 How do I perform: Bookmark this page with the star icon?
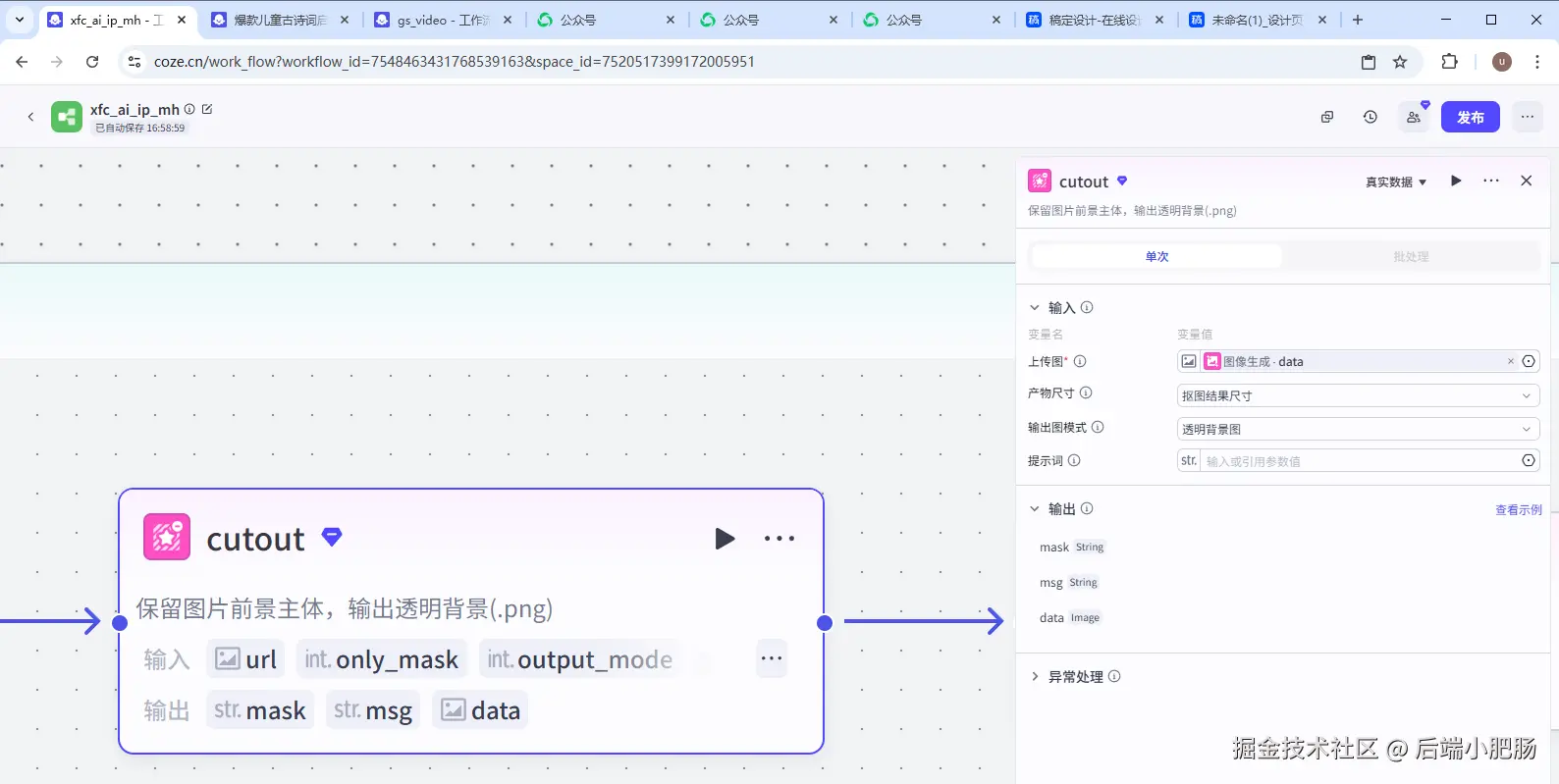pyautogui.click(x=1400, y=62)
